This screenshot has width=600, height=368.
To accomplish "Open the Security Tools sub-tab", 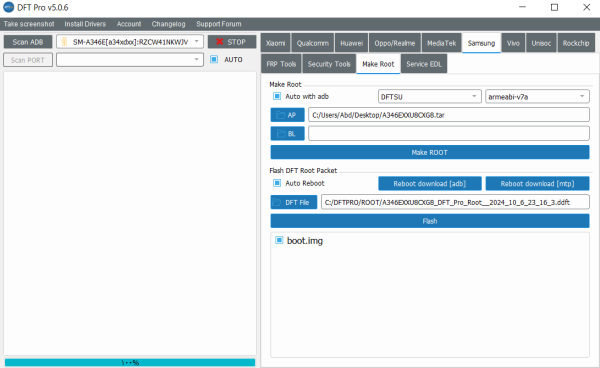I will [x=329, y=64].
